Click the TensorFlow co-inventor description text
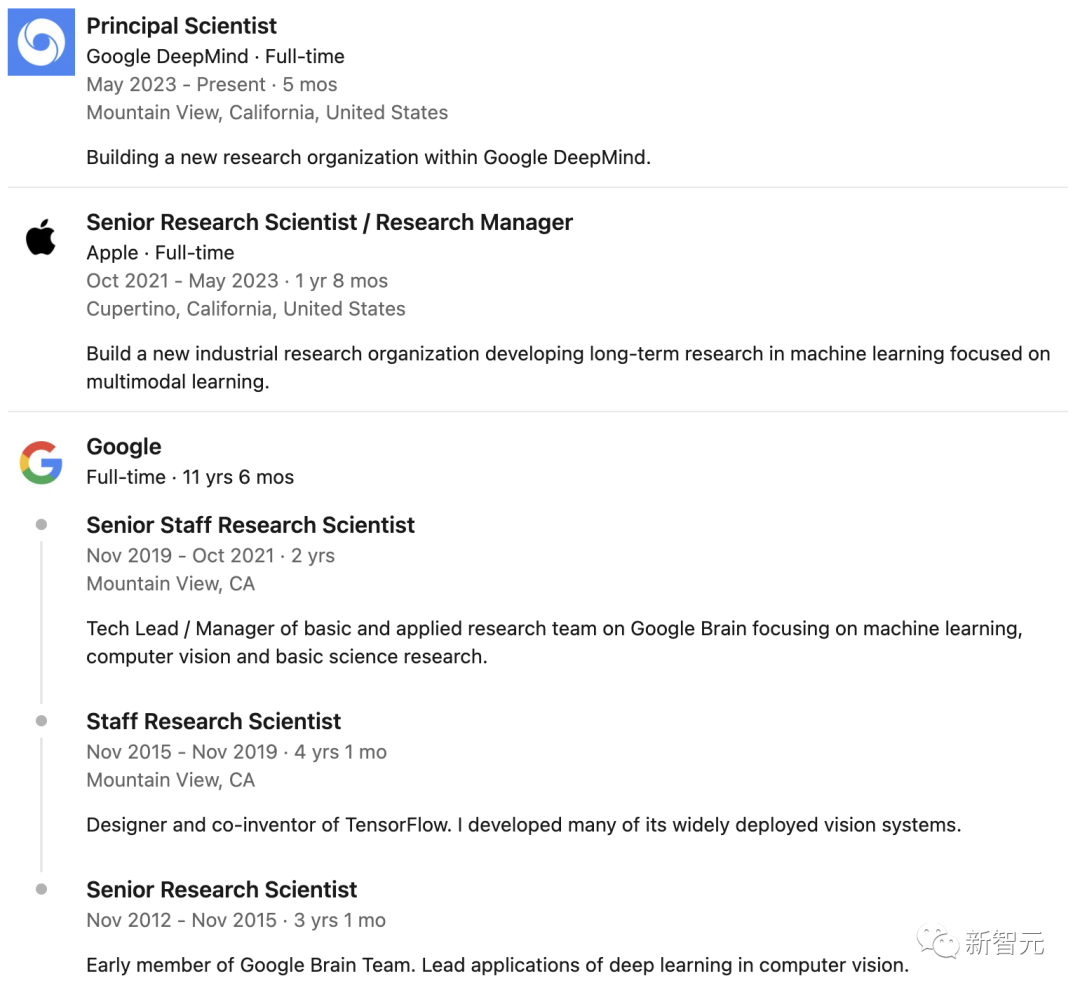 523,825
